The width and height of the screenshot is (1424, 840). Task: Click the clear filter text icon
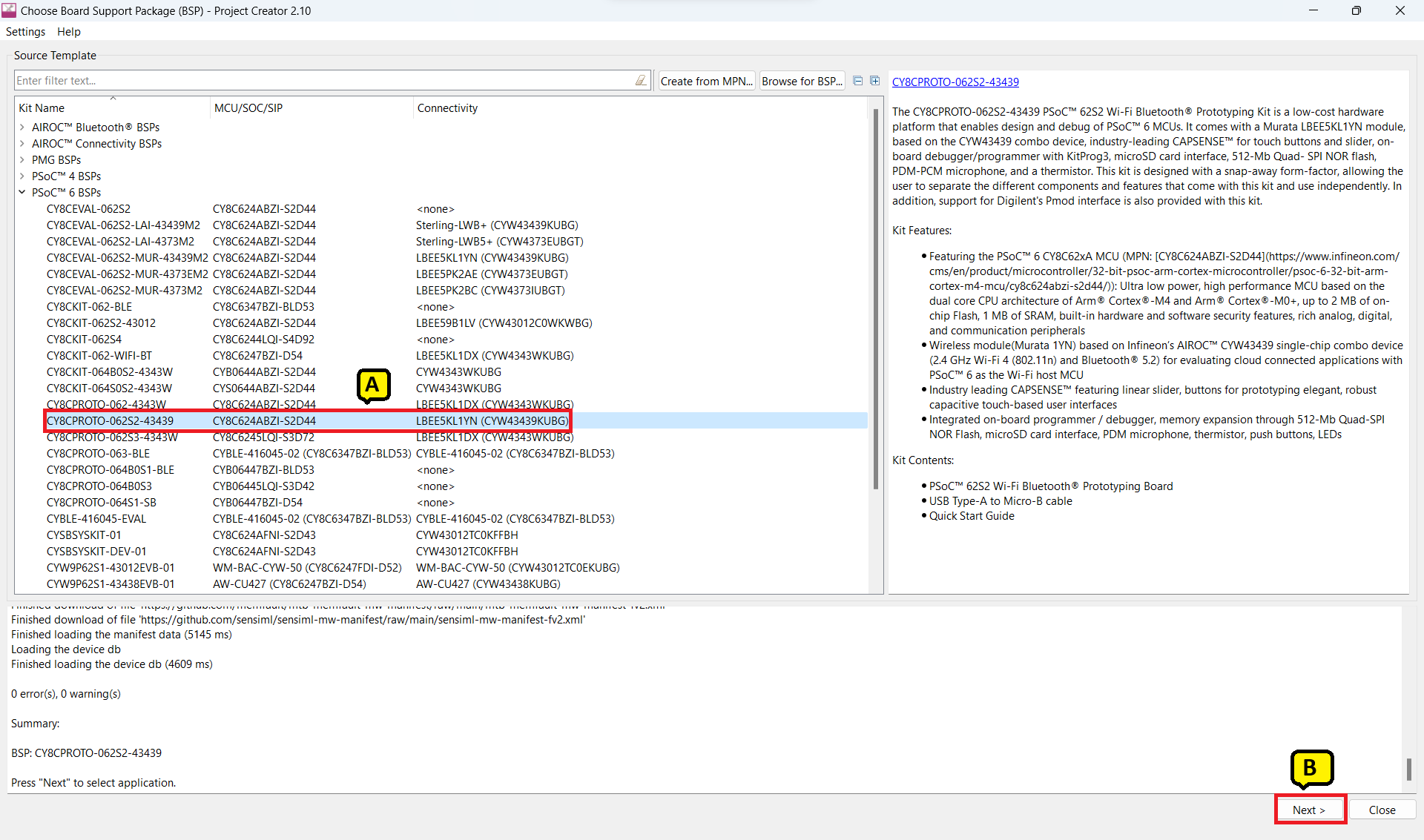click(641, 81)
